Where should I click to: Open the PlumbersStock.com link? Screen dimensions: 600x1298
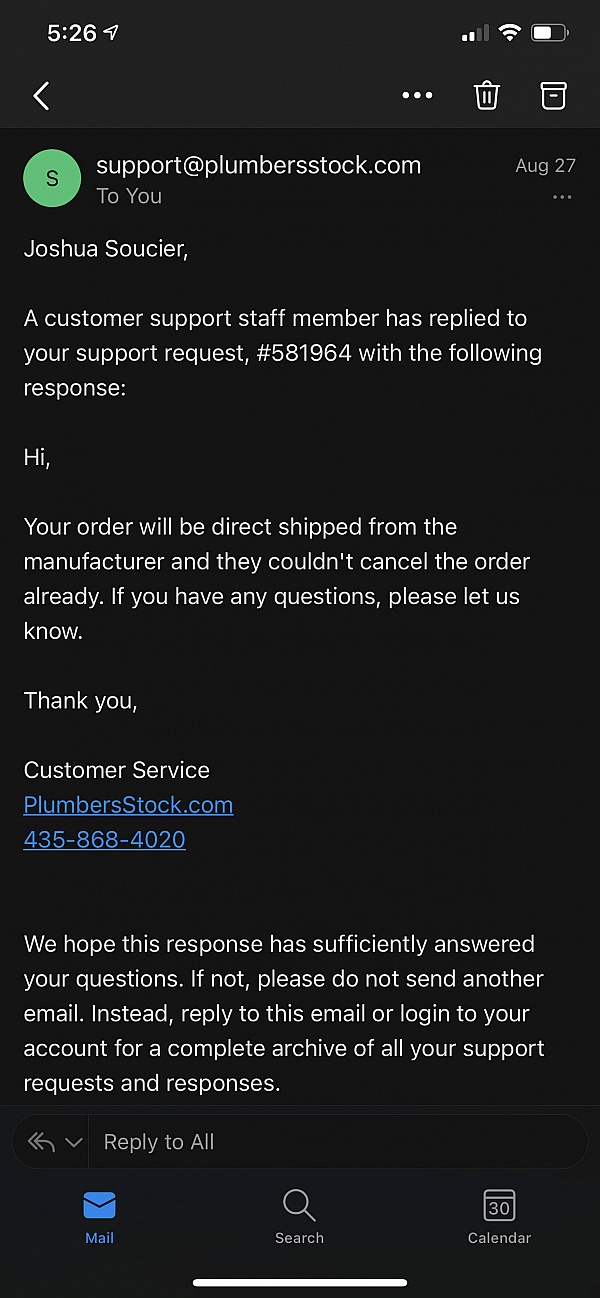pyautogui.click(x=128, y=805)
